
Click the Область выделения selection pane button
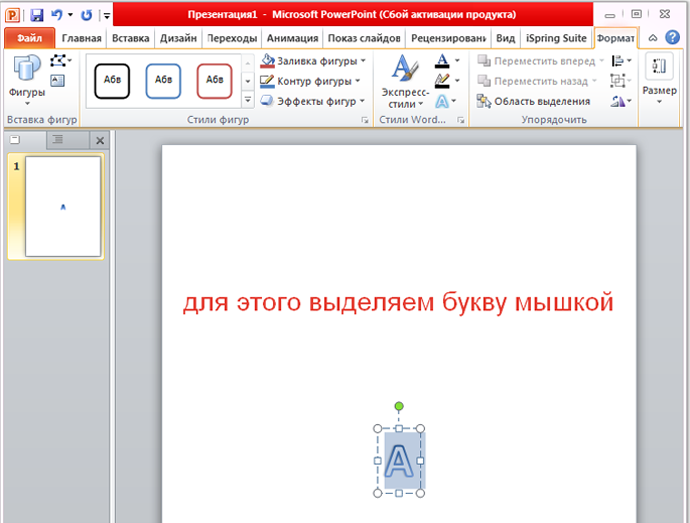[x=533, y=102]
